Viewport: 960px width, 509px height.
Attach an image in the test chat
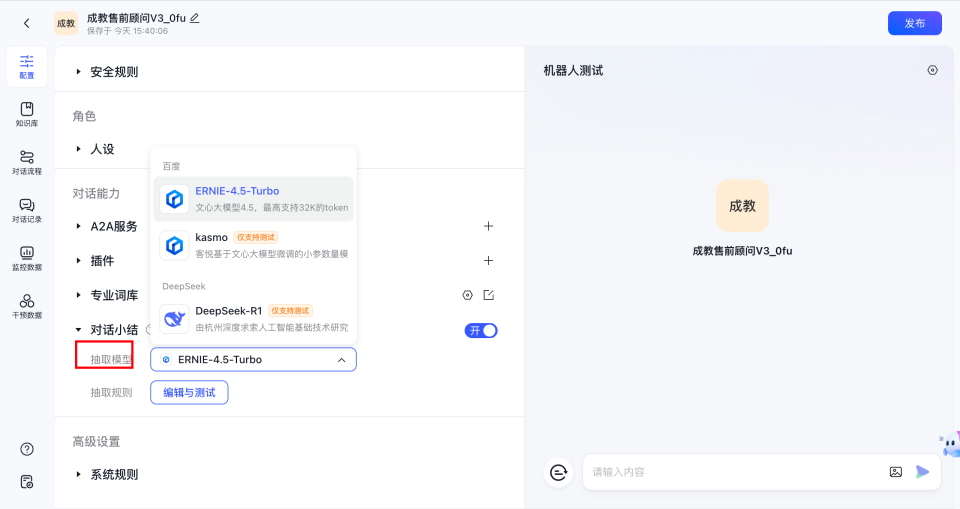[896, 472]
